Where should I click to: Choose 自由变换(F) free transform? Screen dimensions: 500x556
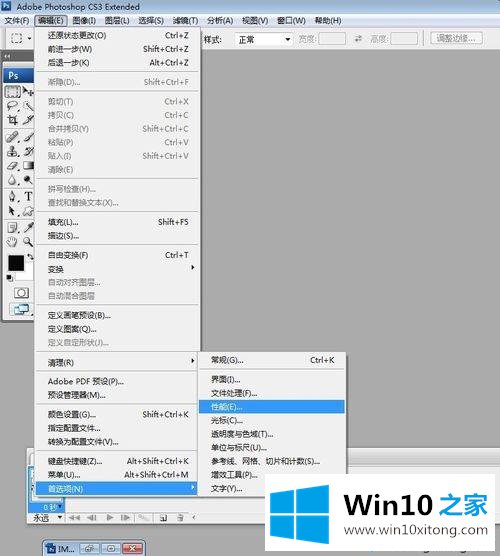point(117,255)
